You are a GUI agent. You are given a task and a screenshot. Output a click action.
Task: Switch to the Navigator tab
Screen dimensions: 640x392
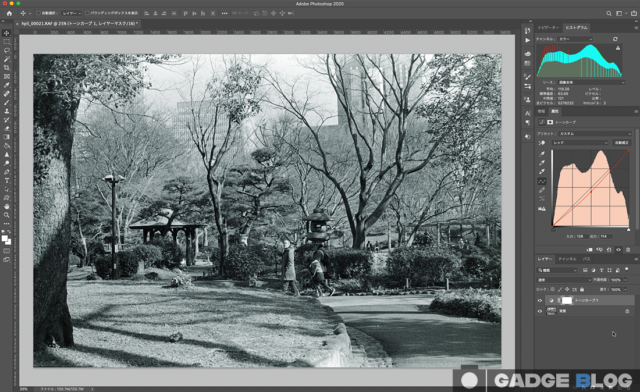(548, 27)
